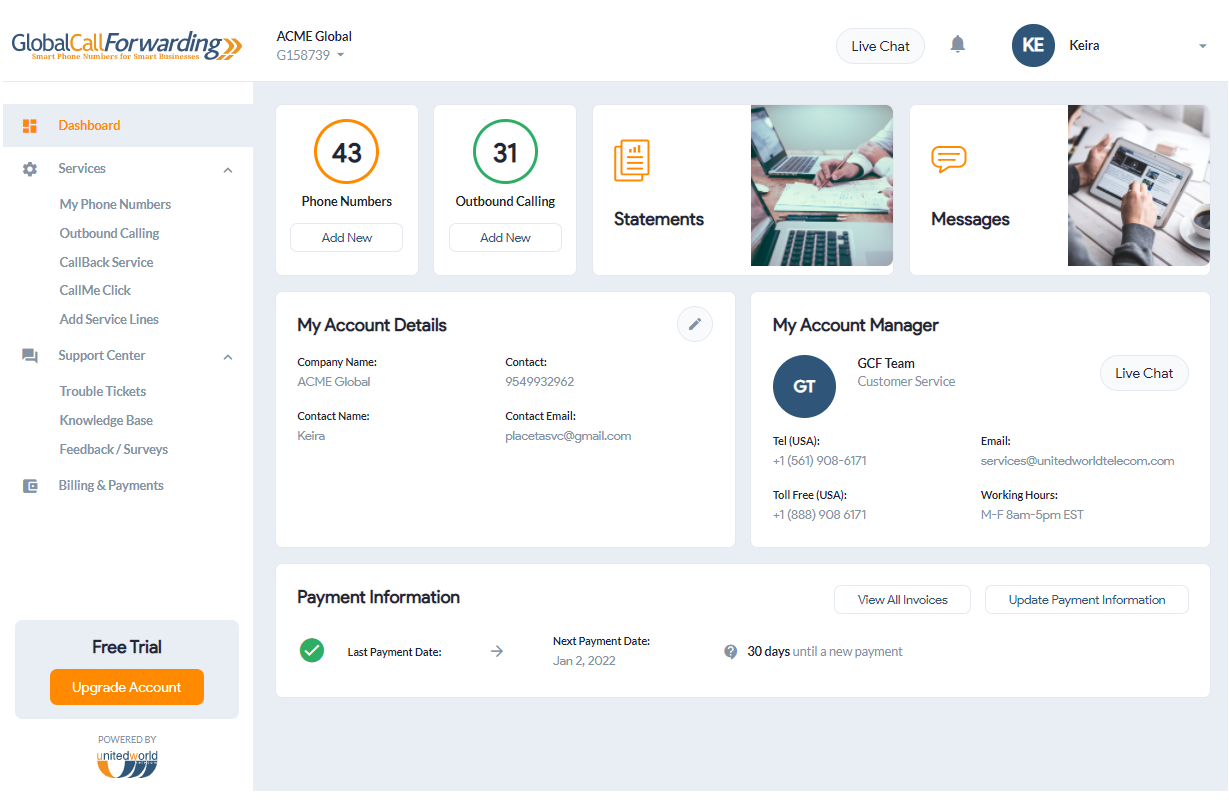
Task: Click Live Chat in the header
Action: click(880, 46)
